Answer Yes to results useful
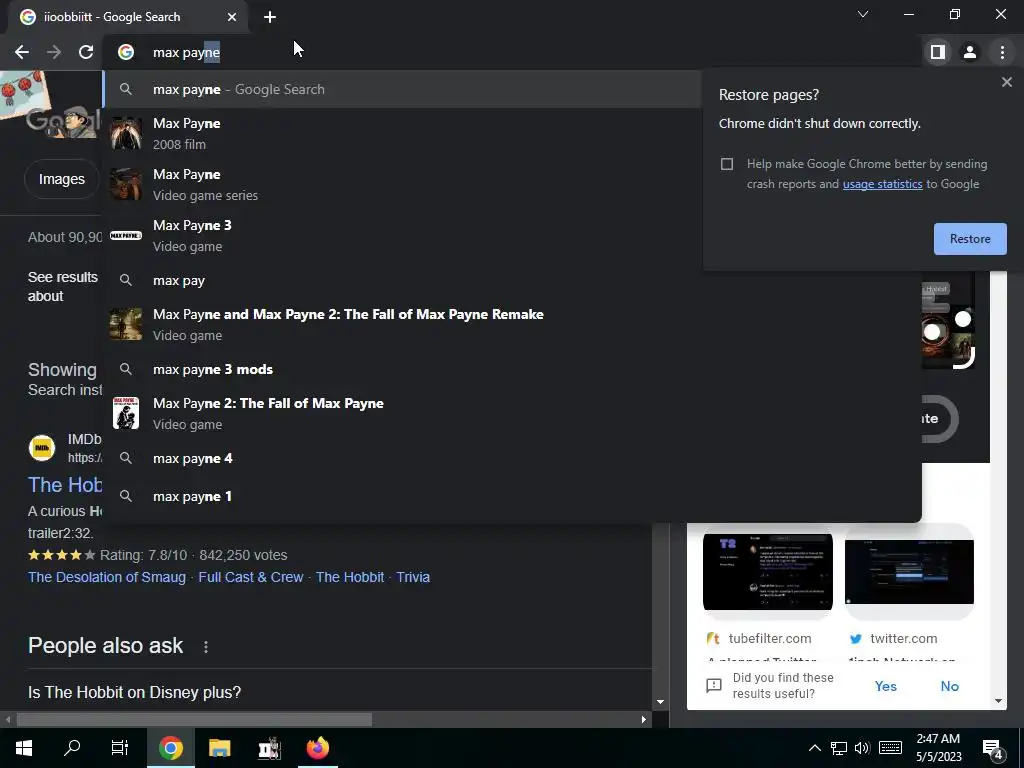This screenshot has width=1024, height=768. (x=886, y=686)
